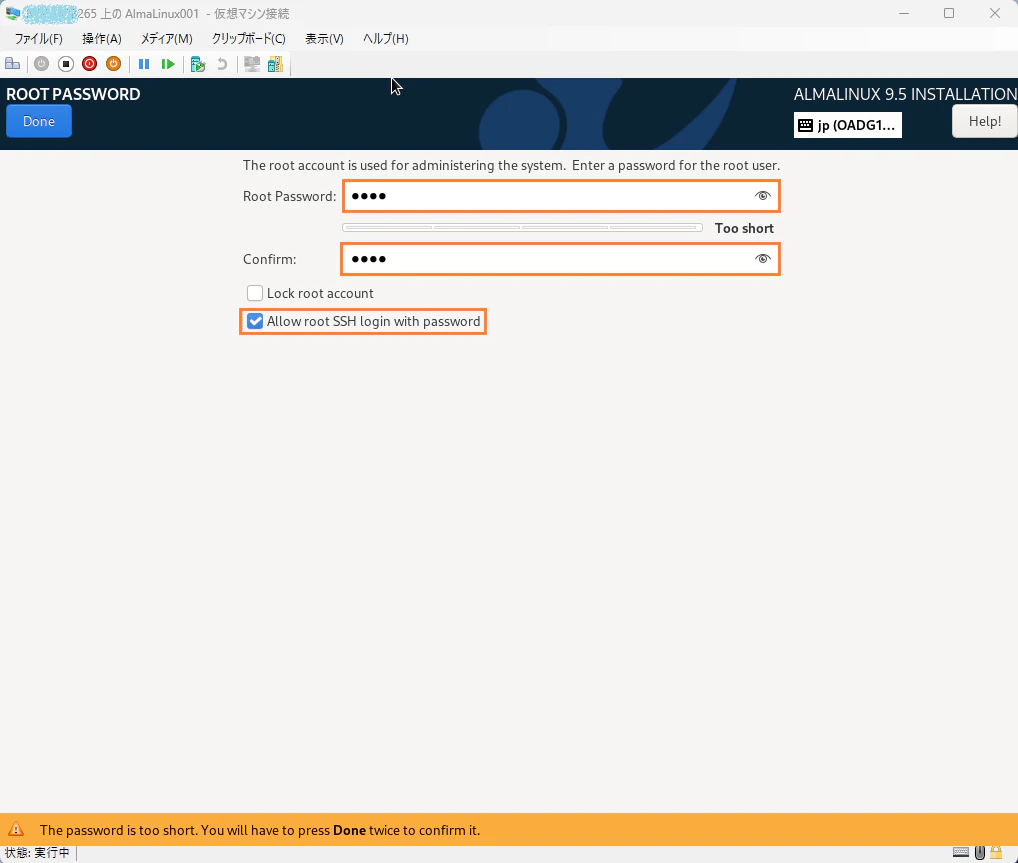Open installer Help!
Screen dimensions: 1018x863
point(984,121)
